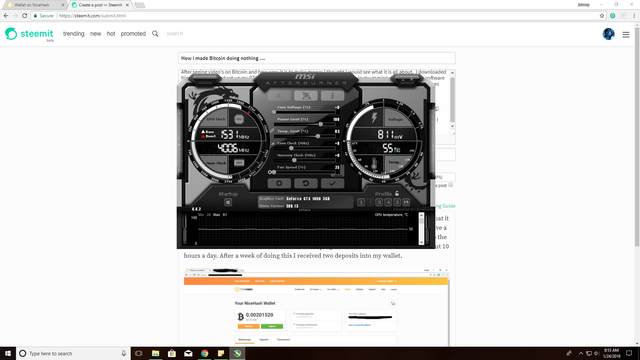
Task: Open the new posts link
Action: 96,33
